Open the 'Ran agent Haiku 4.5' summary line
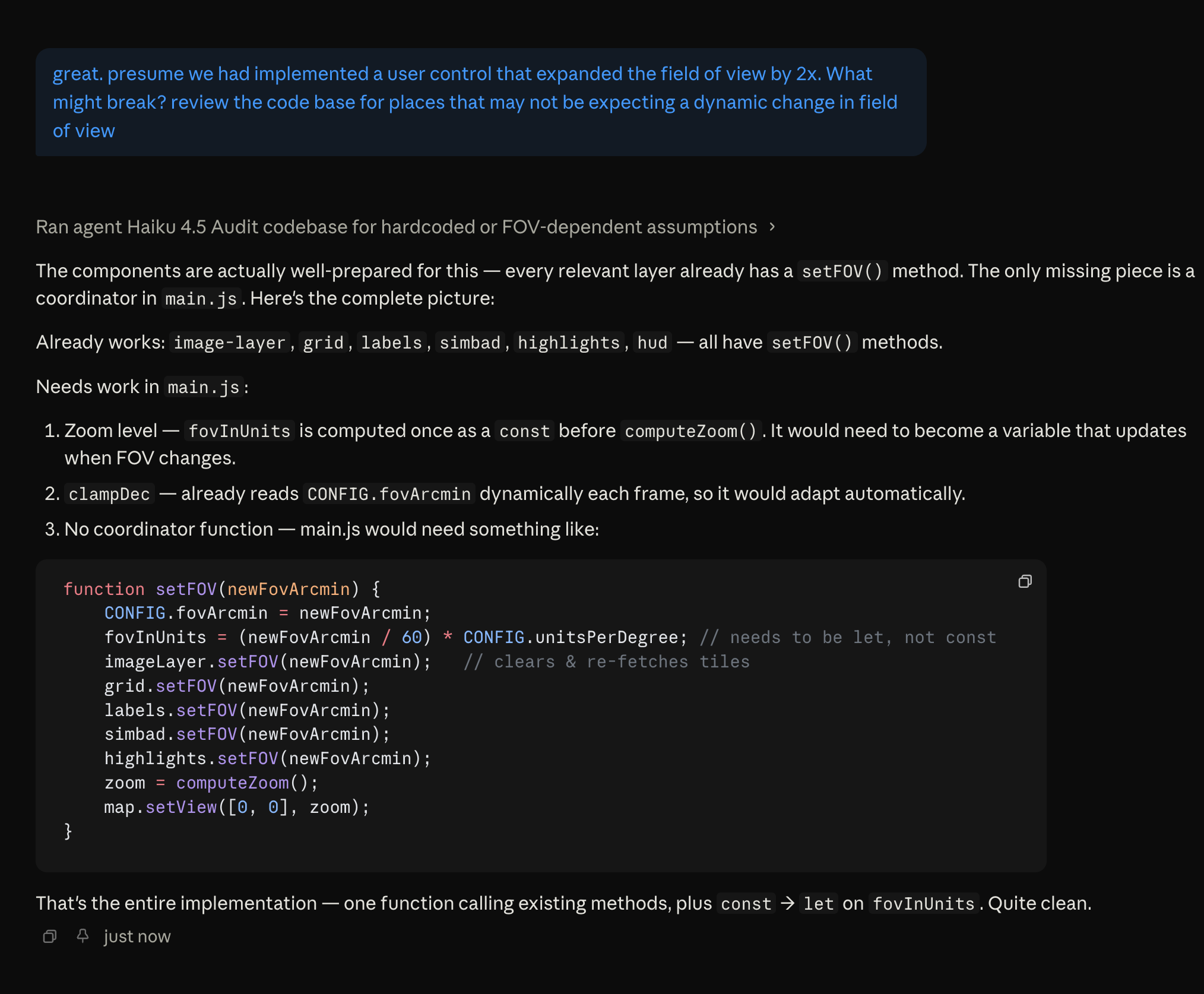1204x994 pixels. click(396, 227)
